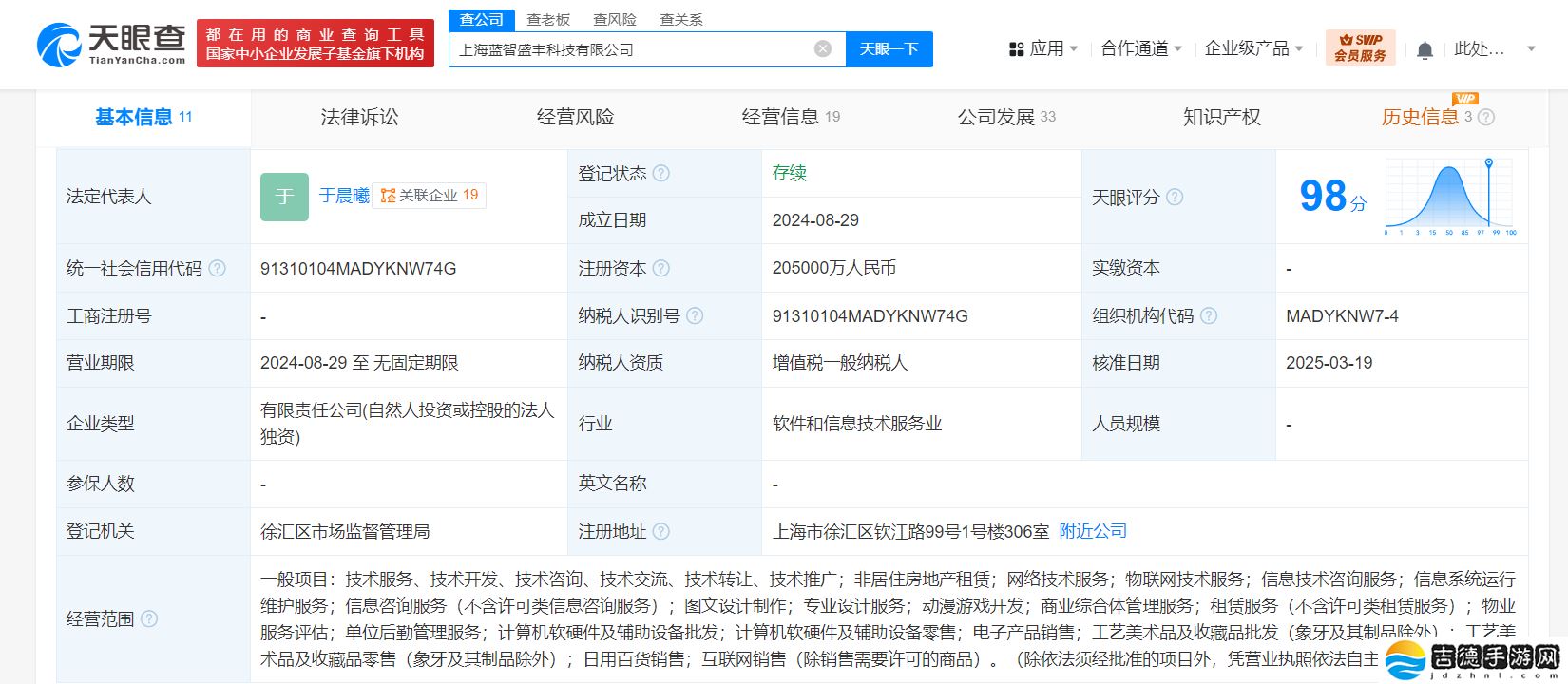Screen dimensions: 1568x684
Task: Select 核准日期 value 2025-03-19
Action: click(x=1329, y=363)
